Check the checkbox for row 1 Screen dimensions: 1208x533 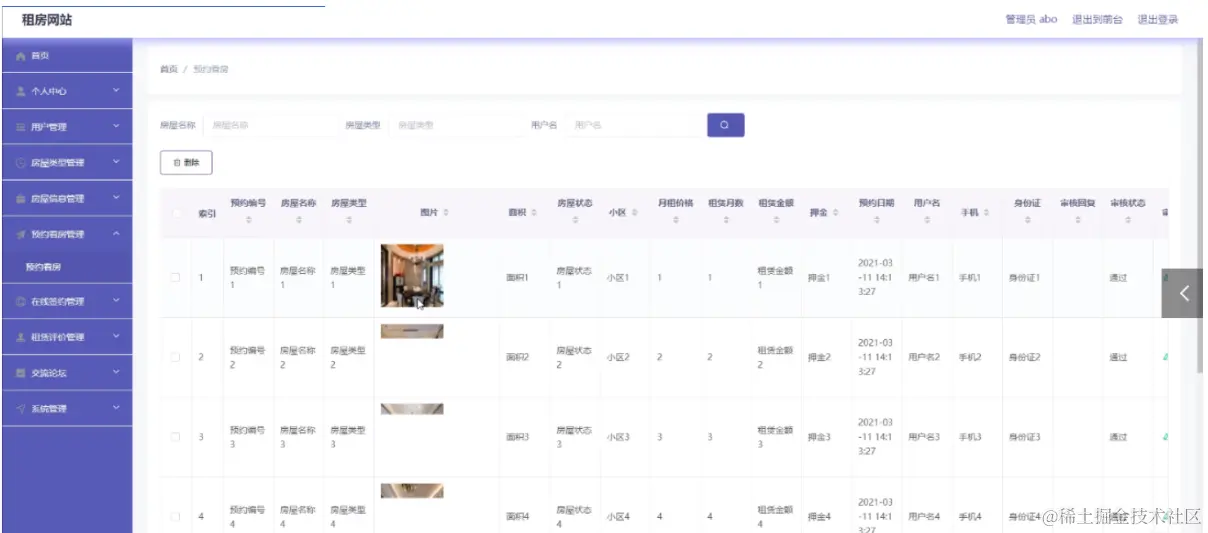click(x=176, y=277)
